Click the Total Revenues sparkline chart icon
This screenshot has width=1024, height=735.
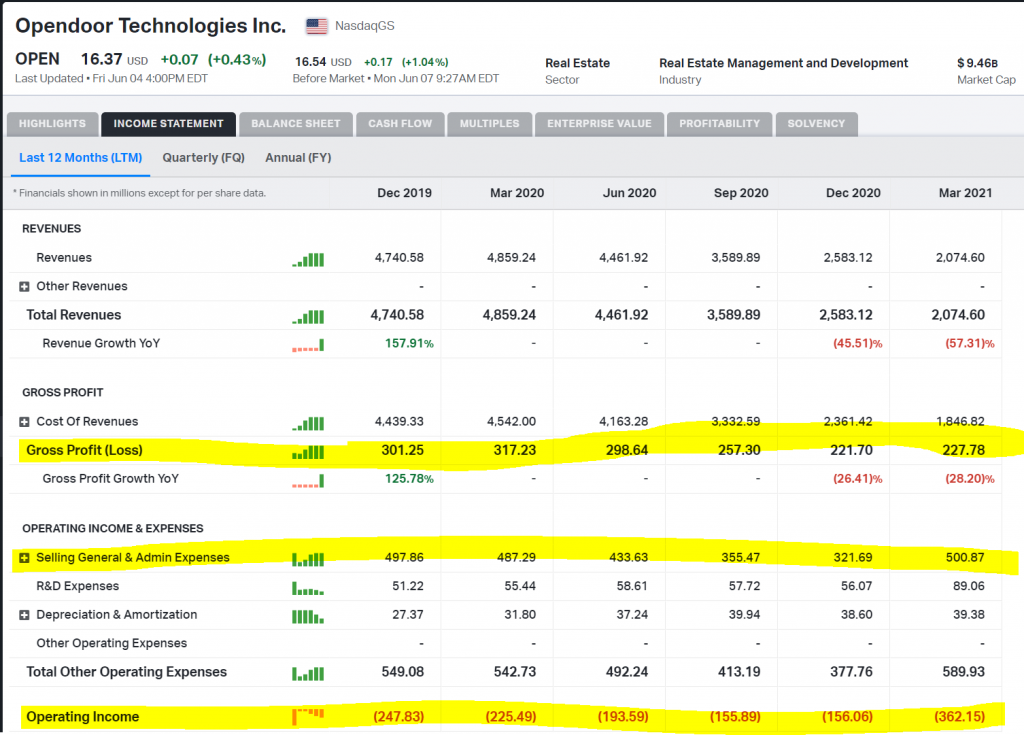308,317
